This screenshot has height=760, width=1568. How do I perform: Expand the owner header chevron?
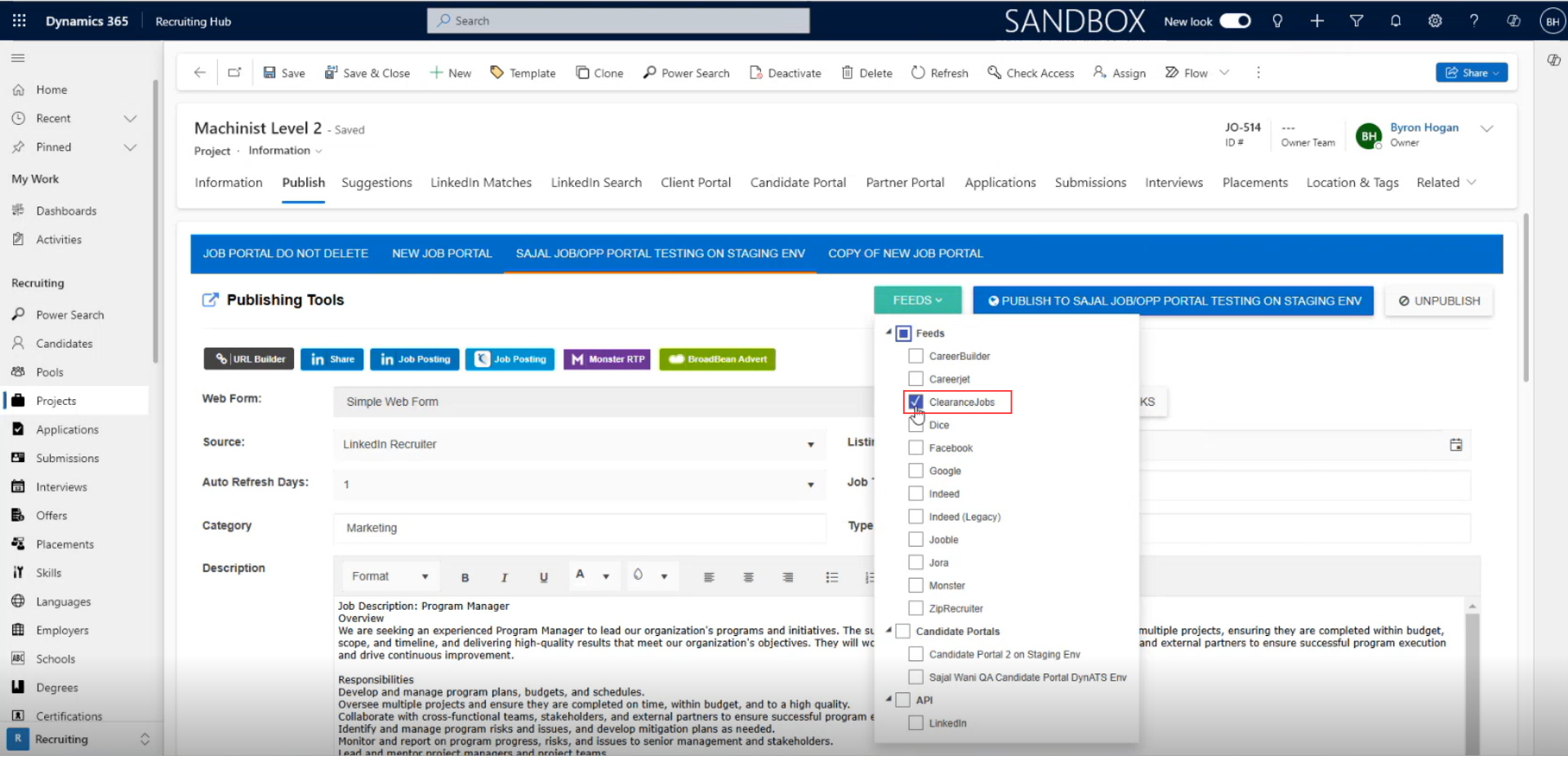(x=1487, y=128)
